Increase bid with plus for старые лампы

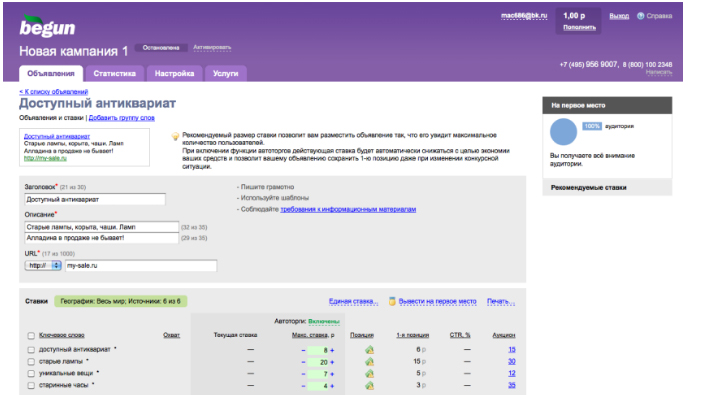click(332, 362)
